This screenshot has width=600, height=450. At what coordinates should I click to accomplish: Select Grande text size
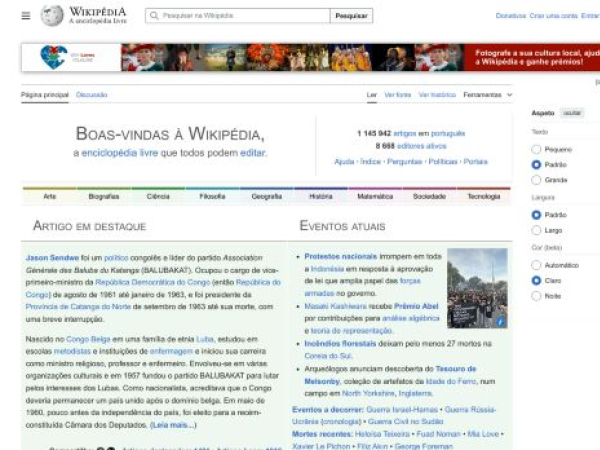(536, 180)
